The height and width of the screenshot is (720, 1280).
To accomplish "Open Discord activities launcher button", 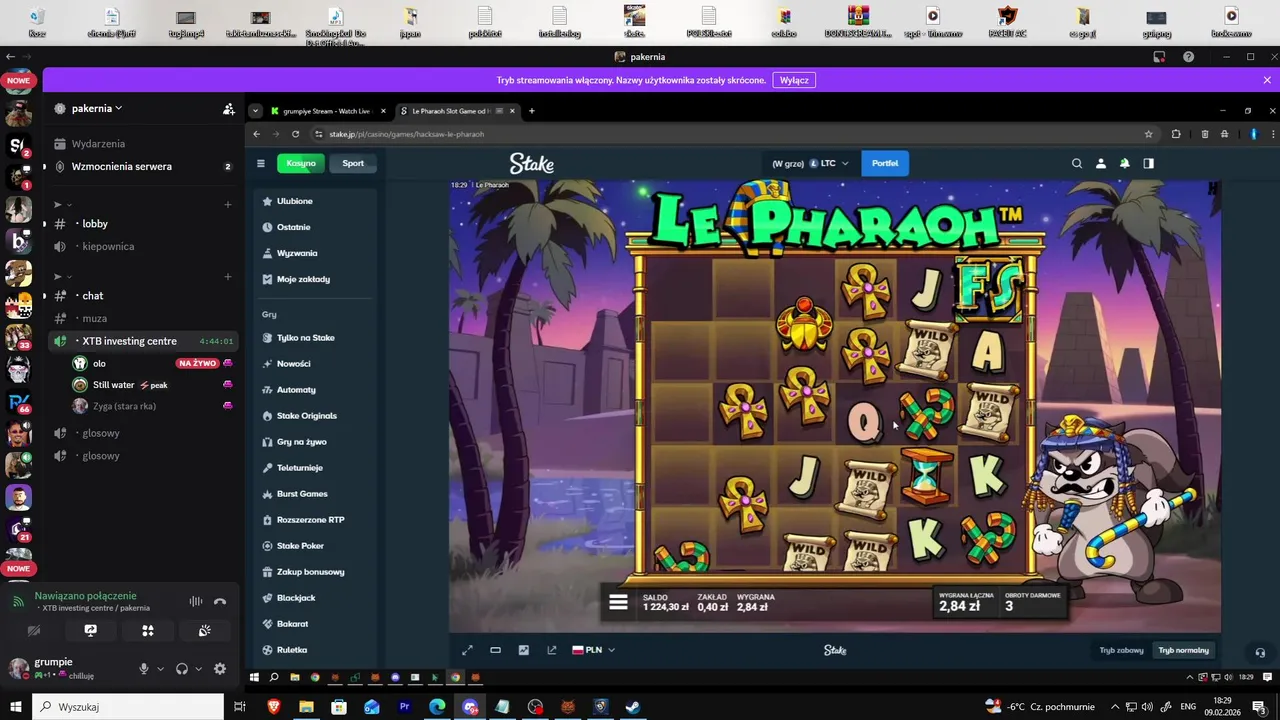I will click(148, 631).
